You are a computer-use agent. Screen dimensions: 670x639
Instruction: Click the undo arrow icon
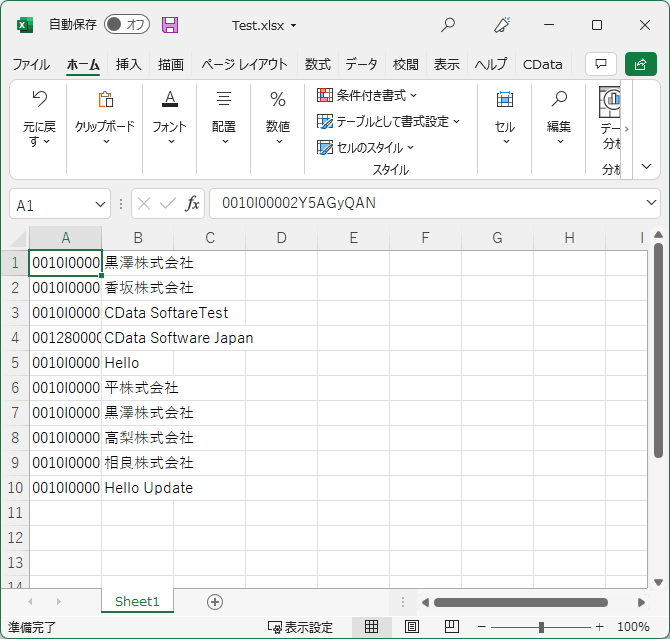point(40,99)
